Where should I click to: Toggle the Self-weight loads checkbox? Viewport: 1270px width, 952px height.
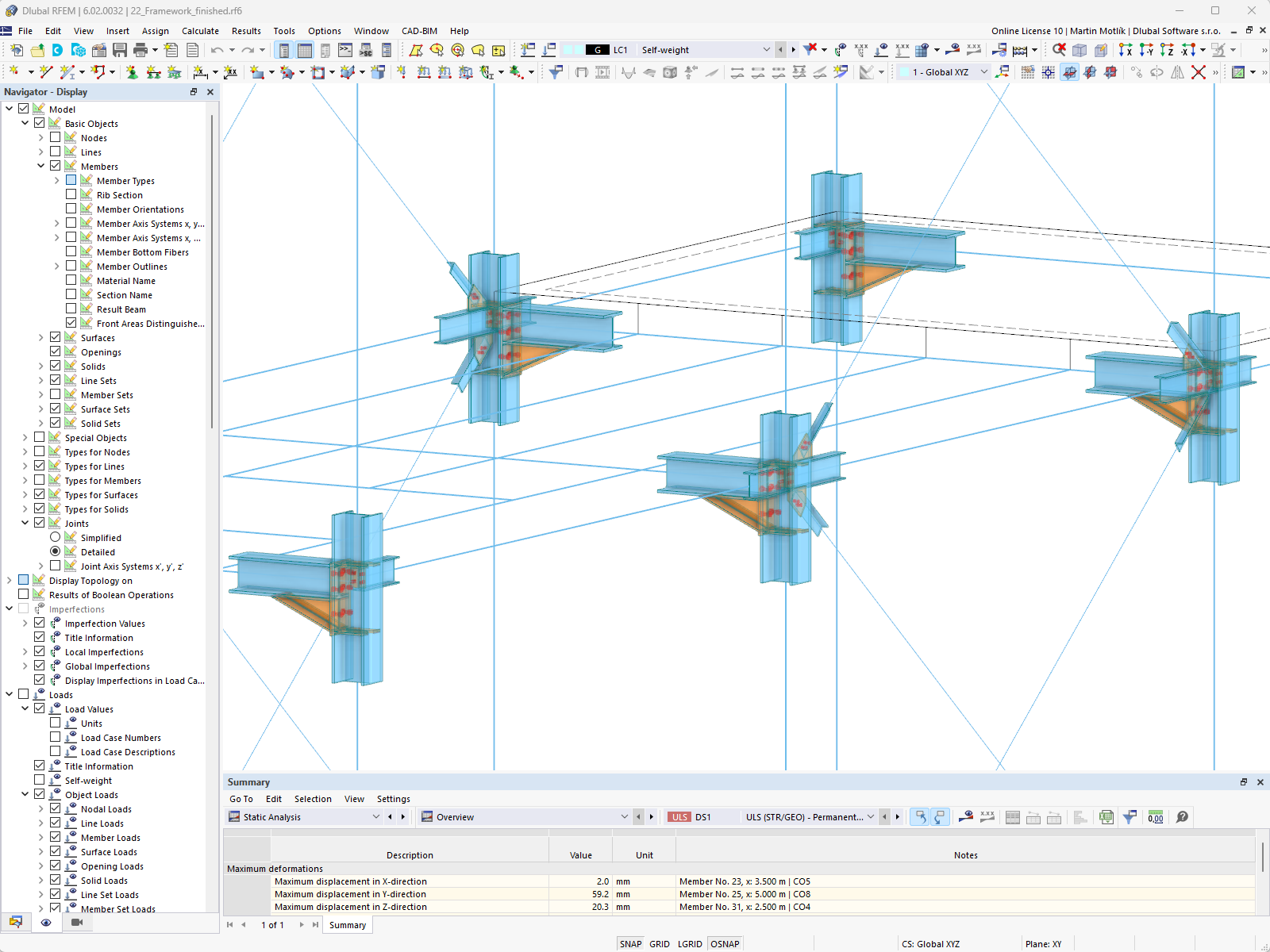pyautogui.click(x=40, y=780)
